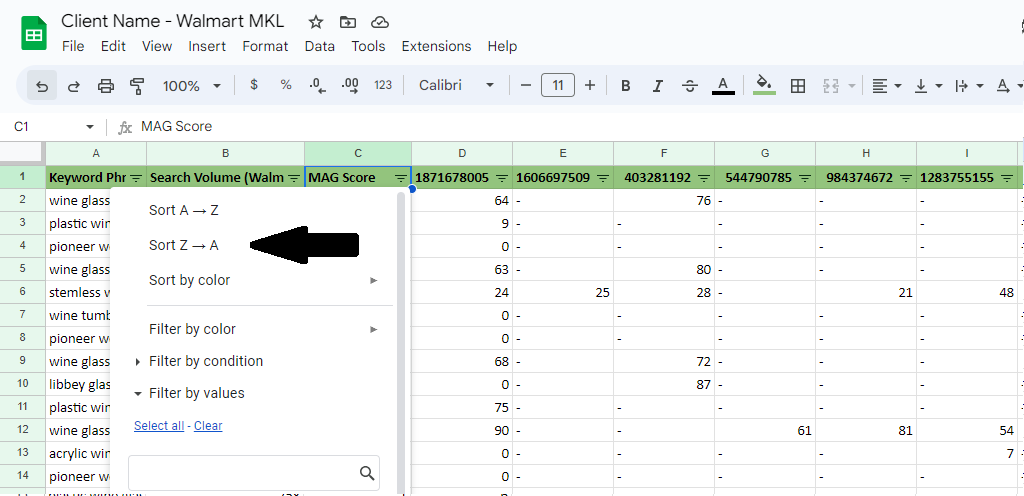This screenshot has height=496, width=1024.
Task: Select row 6 header
Action: (22, 292)
